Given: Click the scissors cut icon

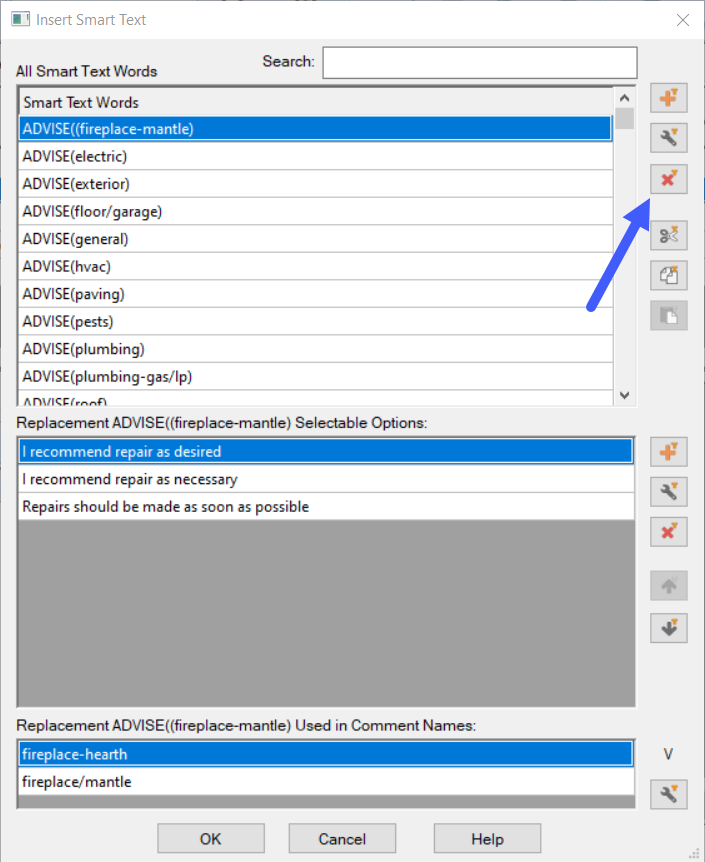Looking at the screenshot, I should pos(669,235).
